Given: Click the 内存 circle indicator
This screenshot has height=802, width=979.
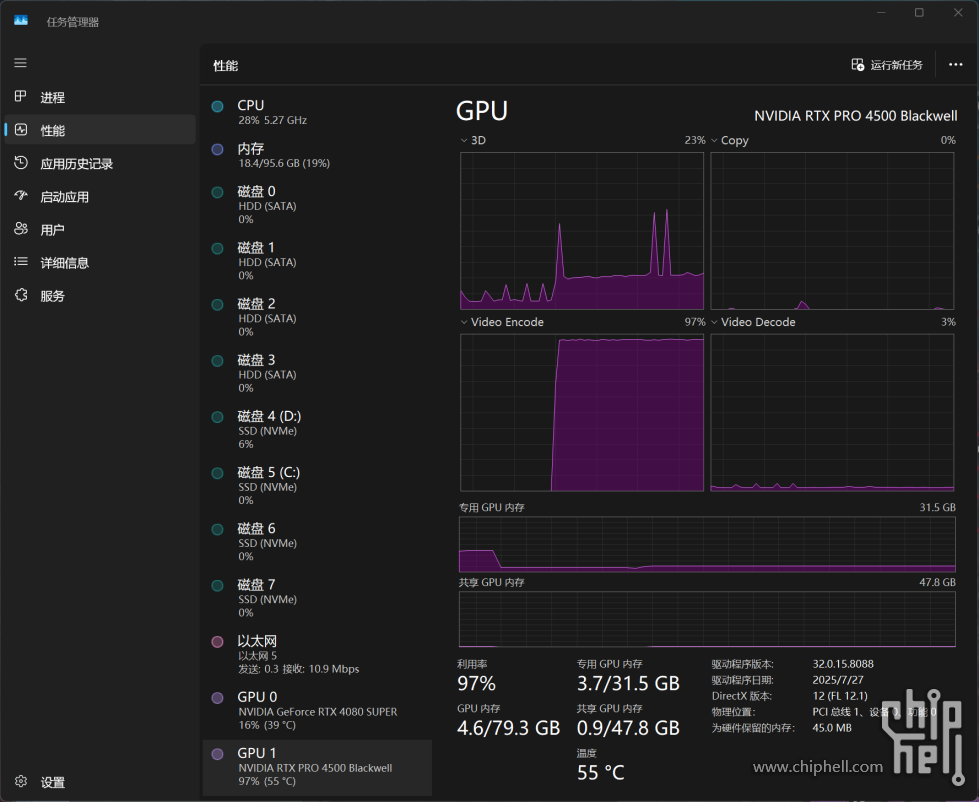Looking at the screenshot, I should [217, 149].
